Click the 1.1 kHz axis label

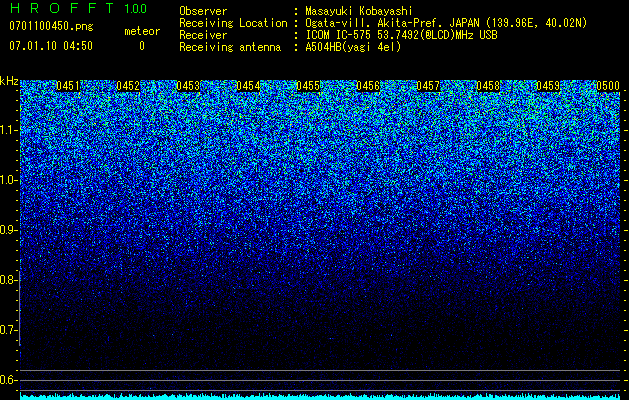[8, 130]
